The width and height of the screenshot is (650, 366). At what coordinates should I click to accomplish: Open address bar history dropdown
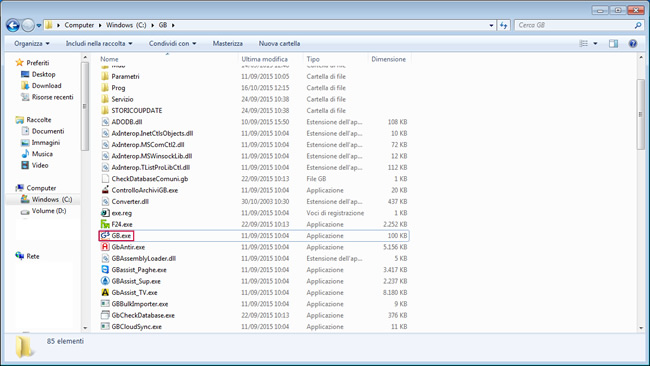[491, 25]
